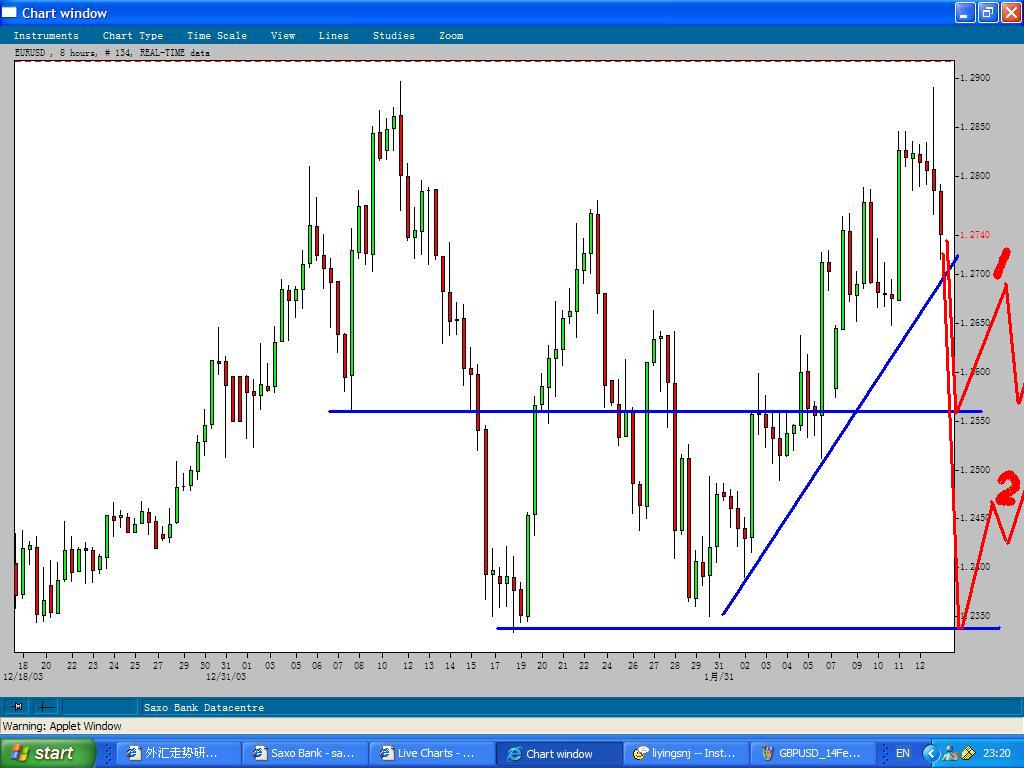The image size is (1024, 768).
Task: Switch to the 外汇走势研 taskbar window
Action: point(178,753)
